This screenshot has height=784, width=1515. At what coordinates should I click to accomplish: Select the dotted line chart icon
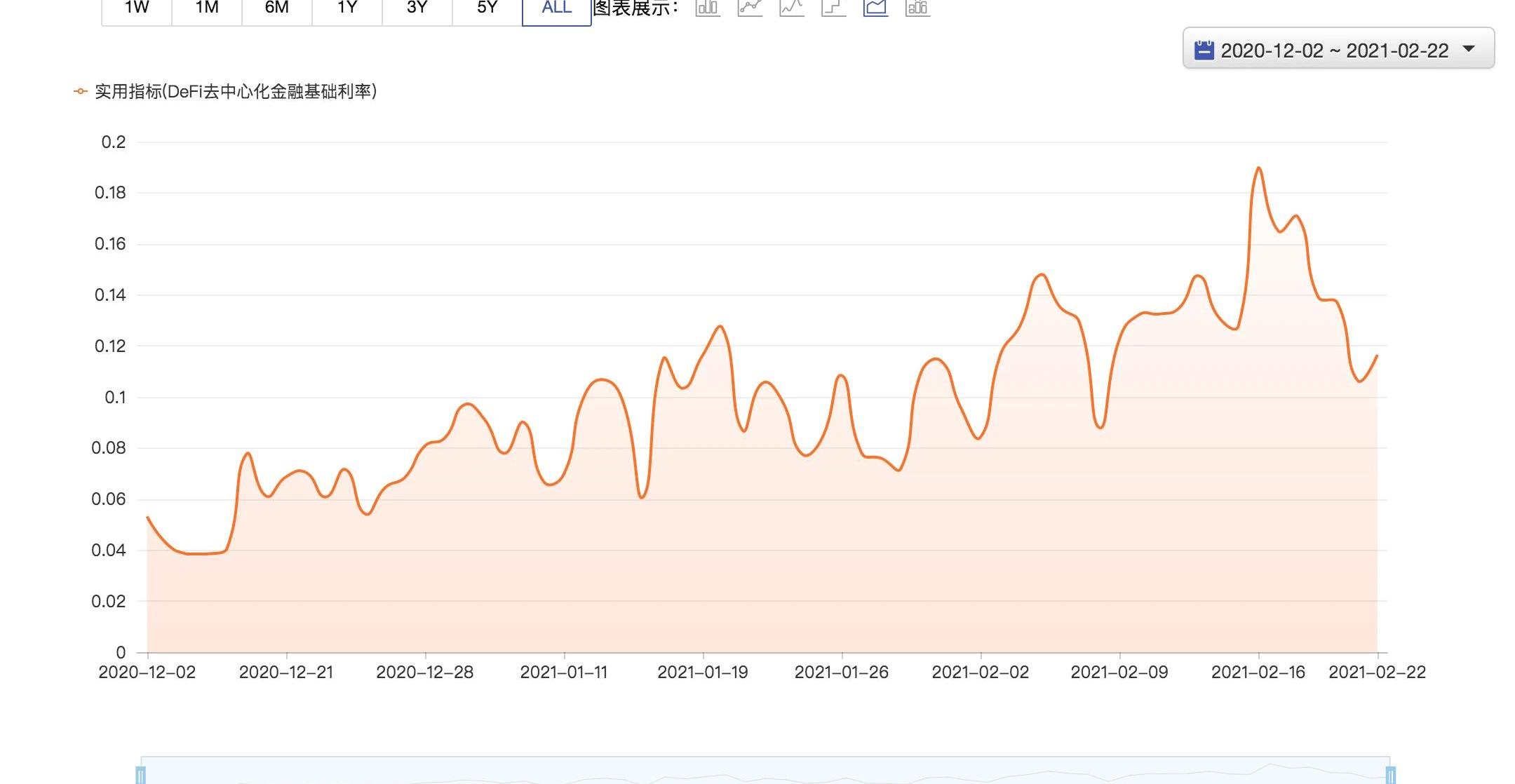(750, 8)
